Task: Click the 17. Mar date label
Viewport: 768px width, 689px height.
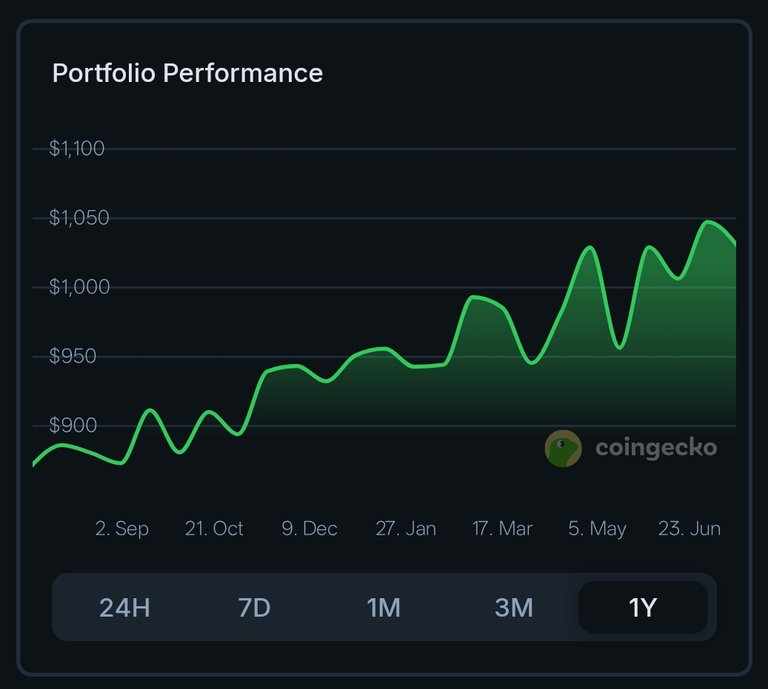Action: (x=502, y=528)
